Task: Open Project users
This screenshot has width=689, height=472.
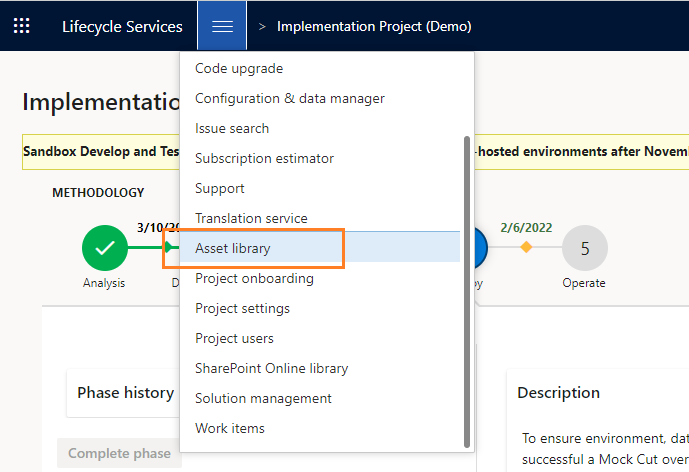Action: tap(234, 338)
